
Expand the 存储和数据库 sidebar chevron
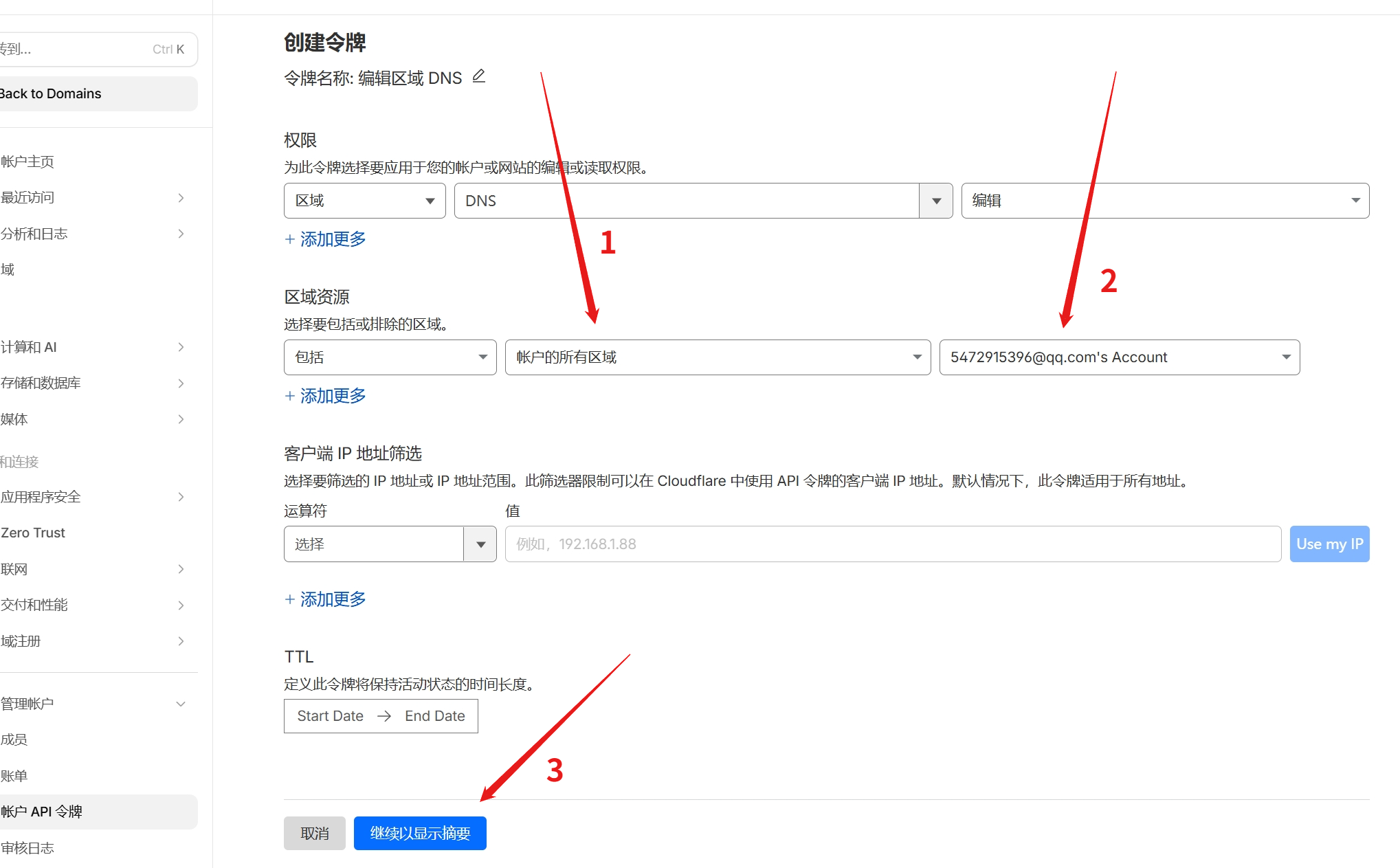[181, 383]
